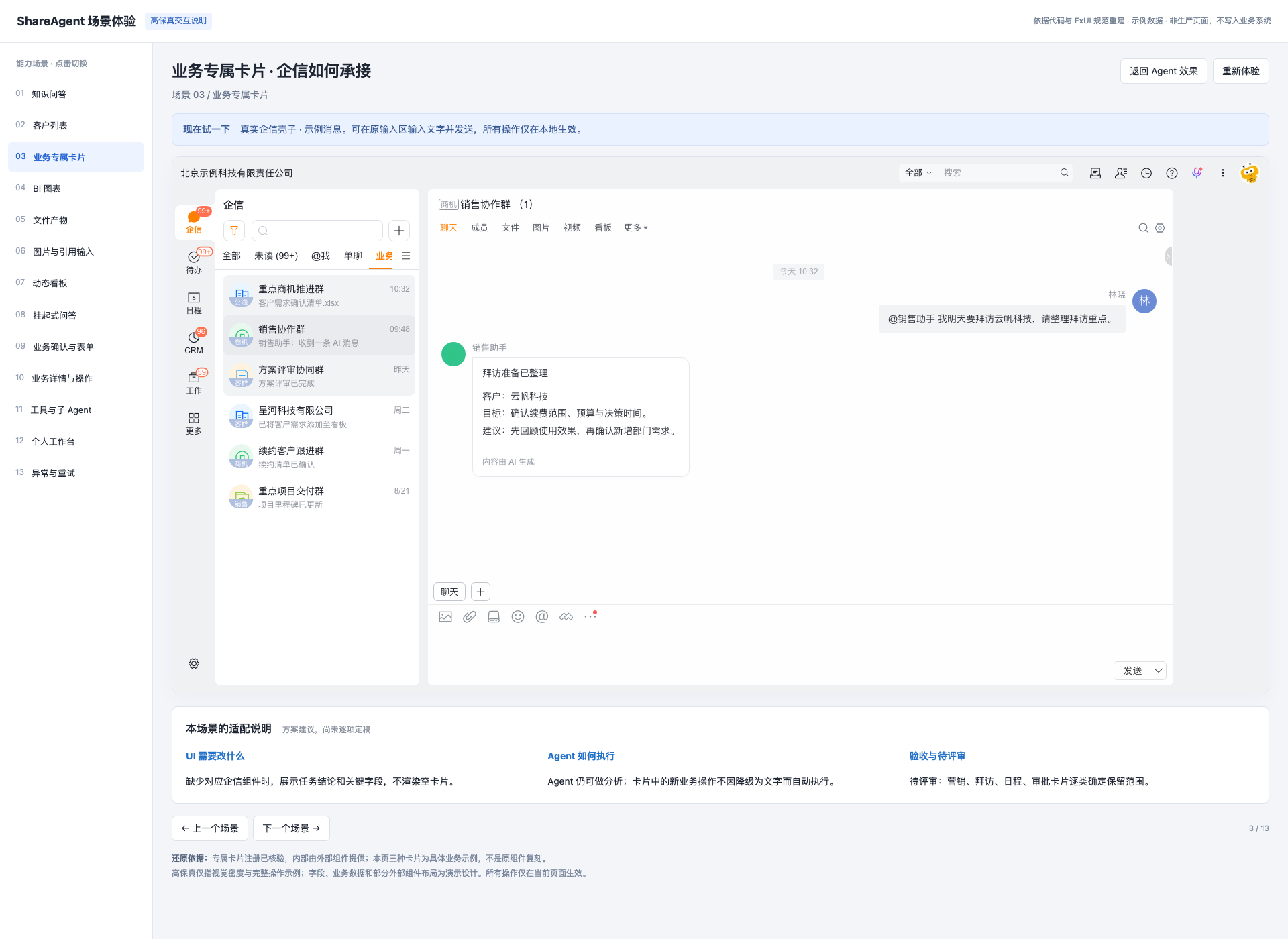Screen dimensions: 1288x939
Task: Open the list menu icon beside 业务 tab
Action: coord(406,256)
